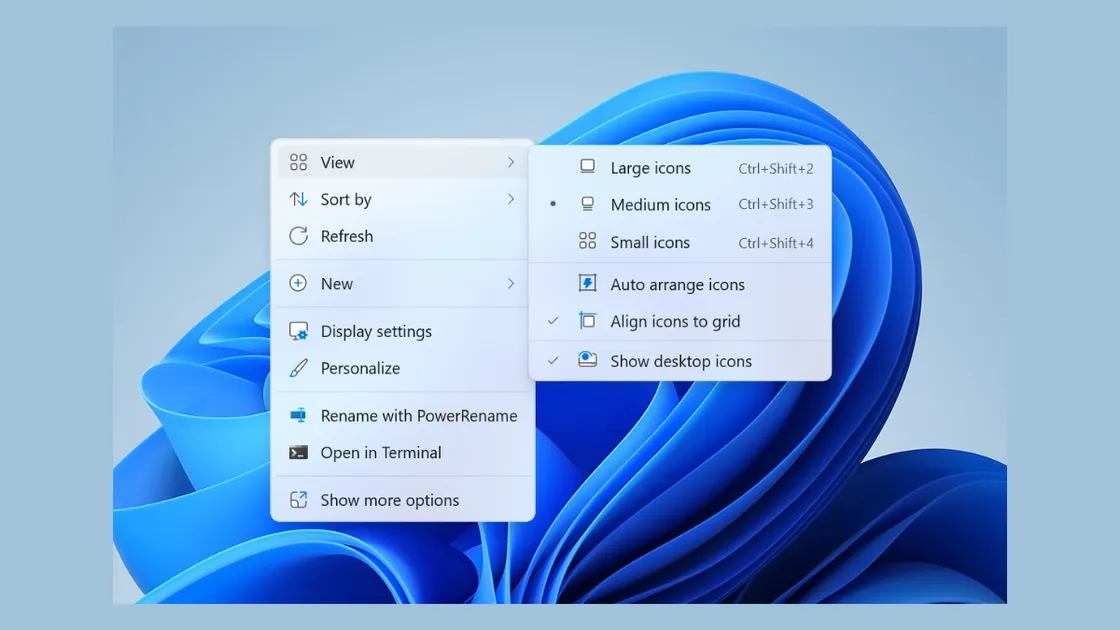Click the Show more options icon
This screenshot has width=1120, height=630.
point(298,499)
